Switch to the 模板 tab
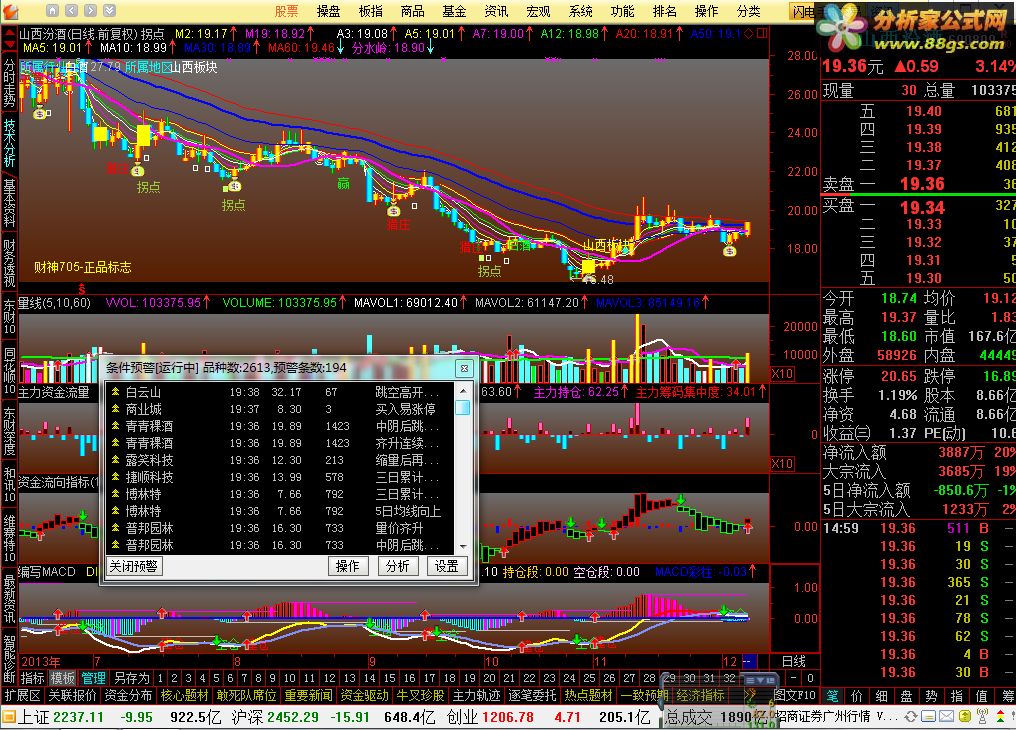The height and width of the screenshot is (730, 1016). coord(63,678)
